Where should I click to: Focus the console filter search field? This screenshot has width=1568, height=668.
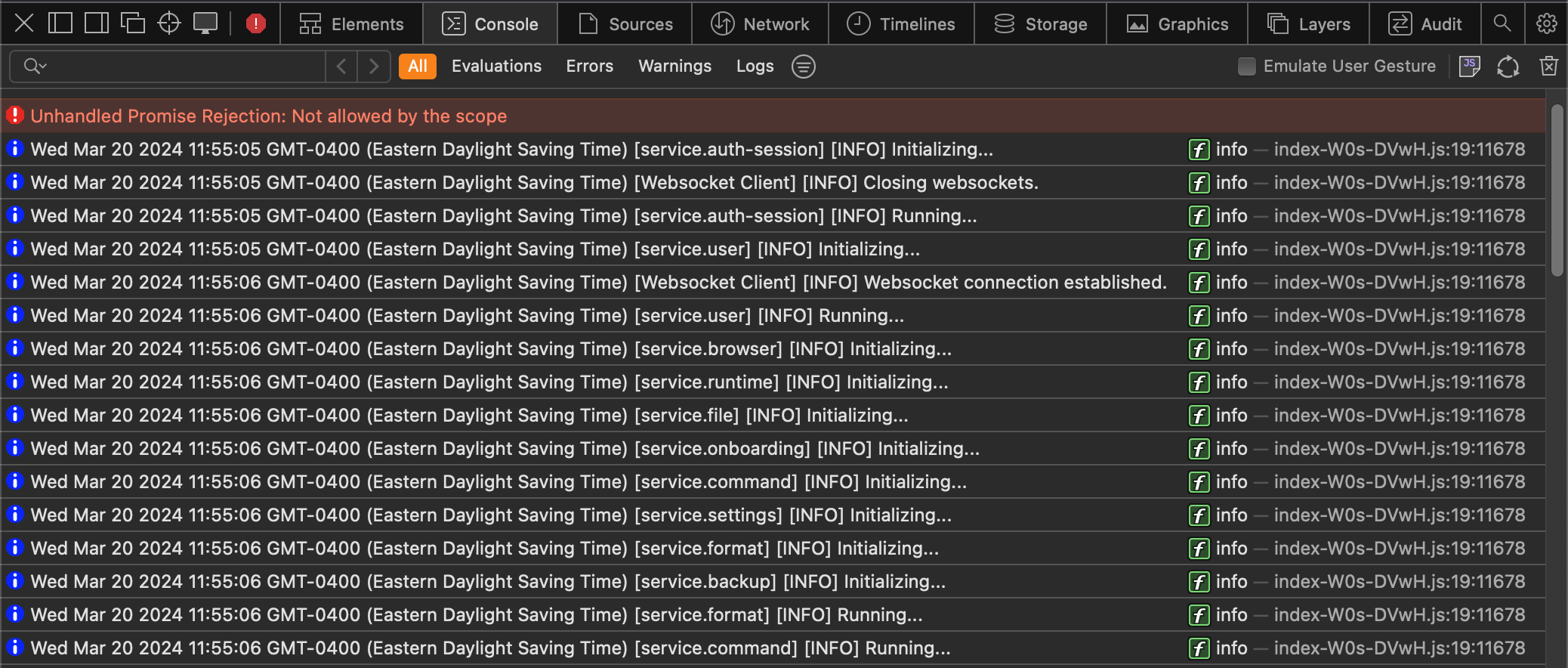168,66
